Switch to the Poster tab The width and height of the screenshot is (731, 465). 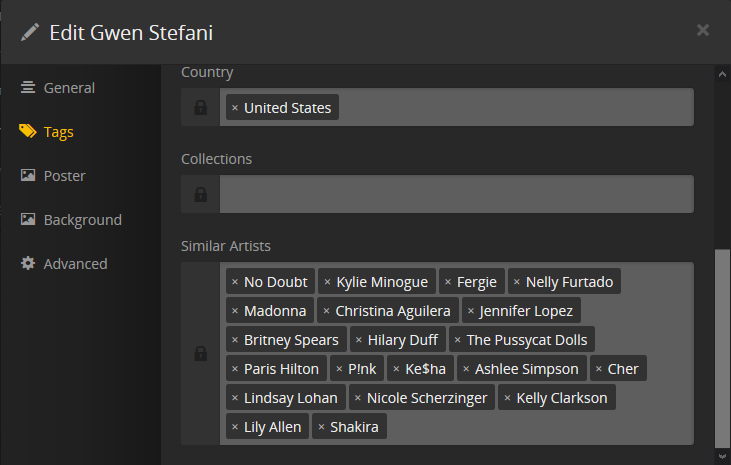pos(64,176)
